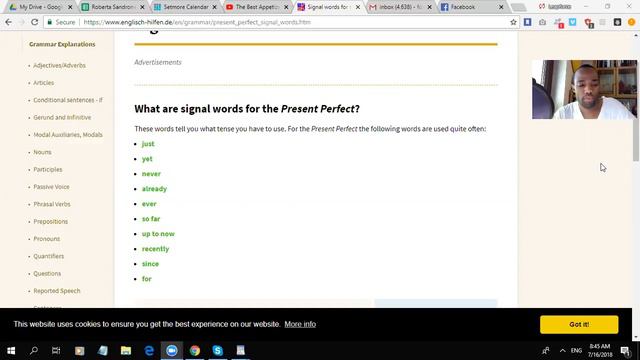640x360 pixels.
Task: Click the webcam video thumbnail
Action: click(x=584, y=89)
